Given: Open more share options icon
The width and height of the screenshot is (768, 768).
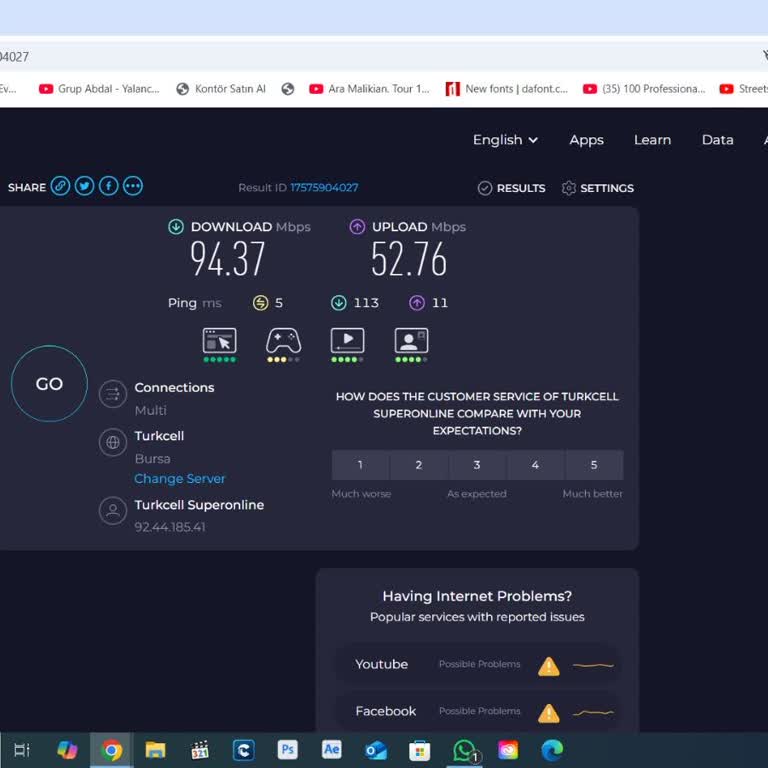Looking at the screenshot, I should click(133, 187).
